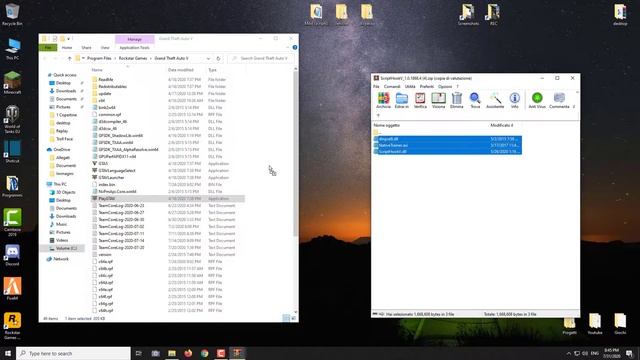Select the Rockstar Games launcher desktop icon
Viewport: 640px width, 360px height.
[12, 326]
